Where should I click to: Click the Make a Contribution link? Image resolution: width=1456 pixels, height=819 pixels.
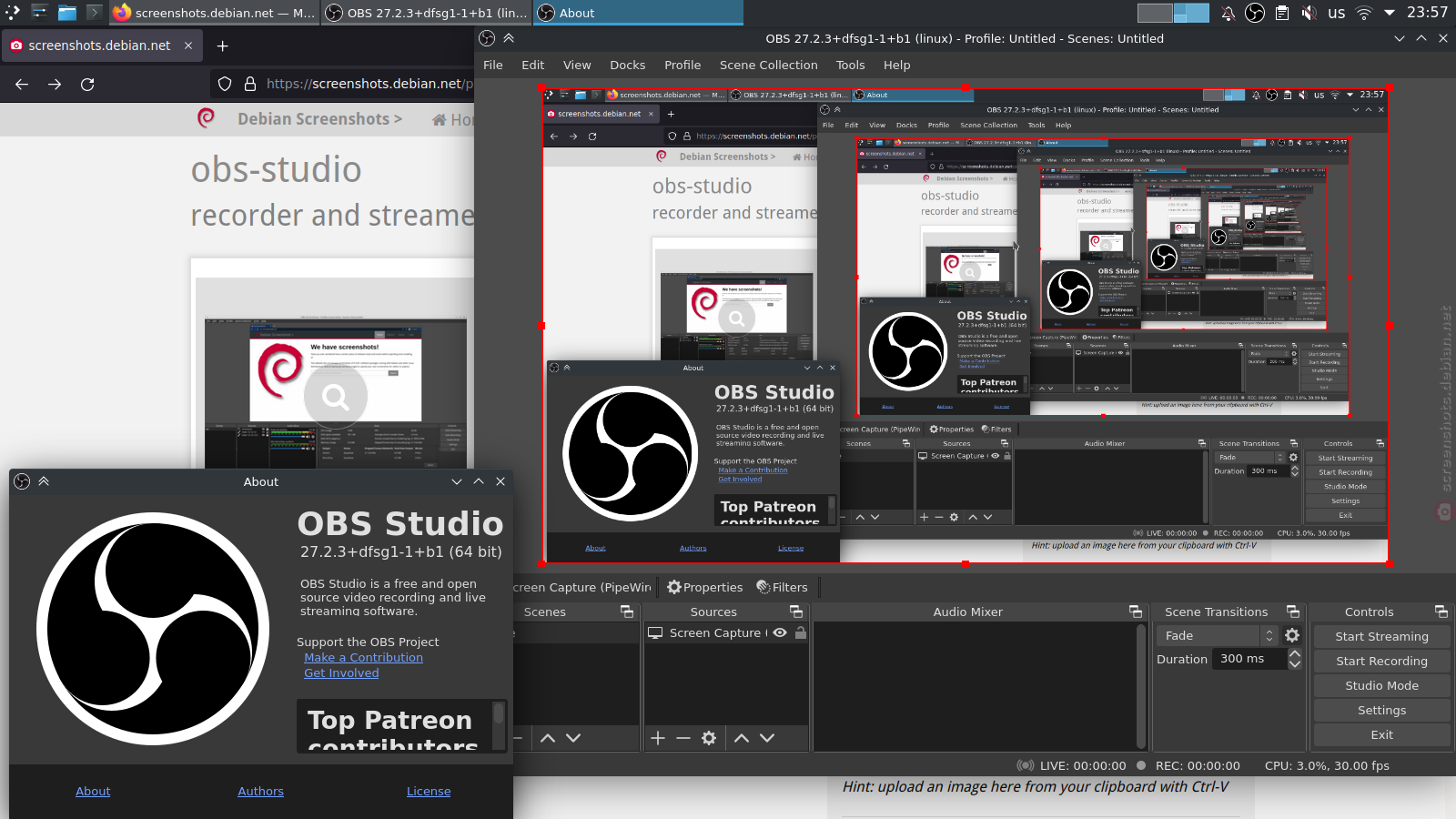point(363,658)
